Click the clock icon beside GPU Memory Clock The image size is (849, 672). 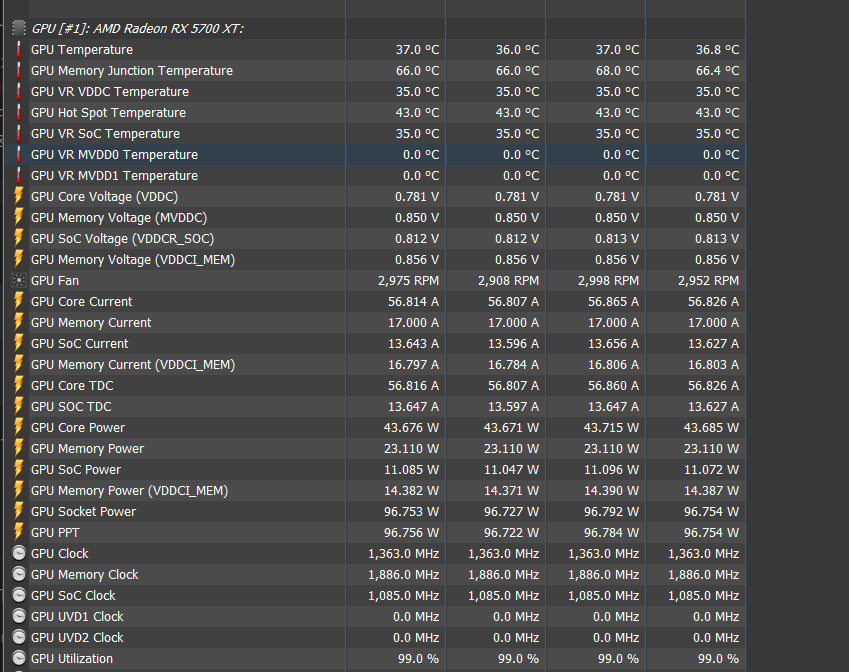pyautogui.click(x=19, y=575)
